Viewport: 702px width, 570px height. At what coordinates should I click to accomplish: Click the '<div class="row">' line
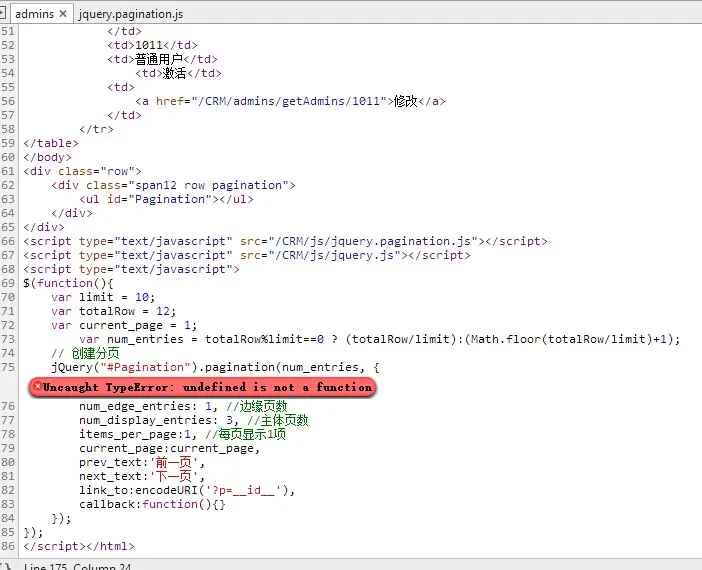coord(82,171)
